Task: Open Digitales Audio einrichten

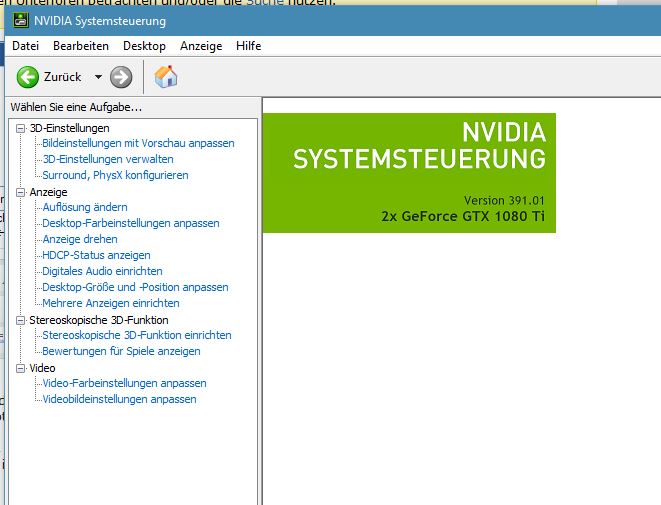Action: [x=102, y=271]
